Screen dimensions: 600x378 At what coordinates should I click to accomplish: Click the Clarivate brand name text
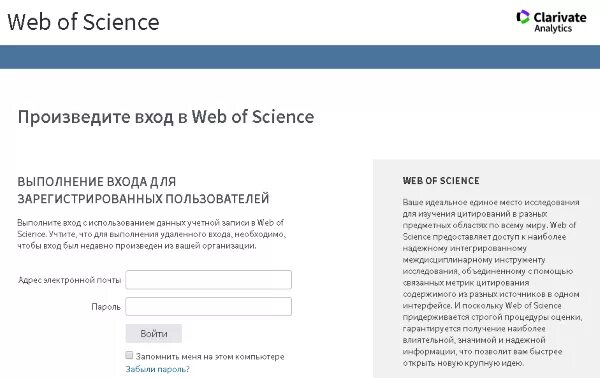560,17
